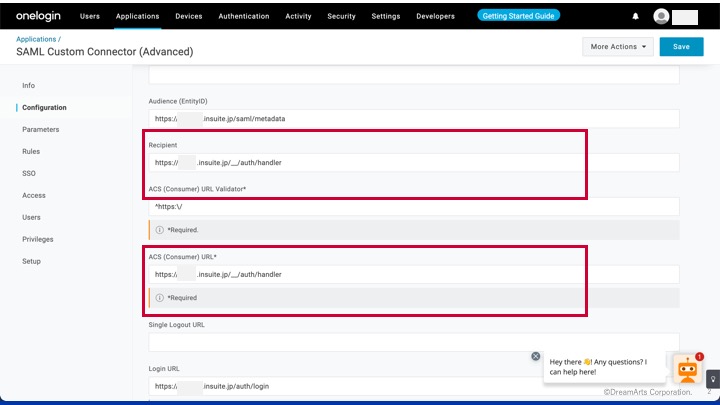
Task: Click info icon beside ACS URL '*Required' note
Action: click(x=159, y=298)
